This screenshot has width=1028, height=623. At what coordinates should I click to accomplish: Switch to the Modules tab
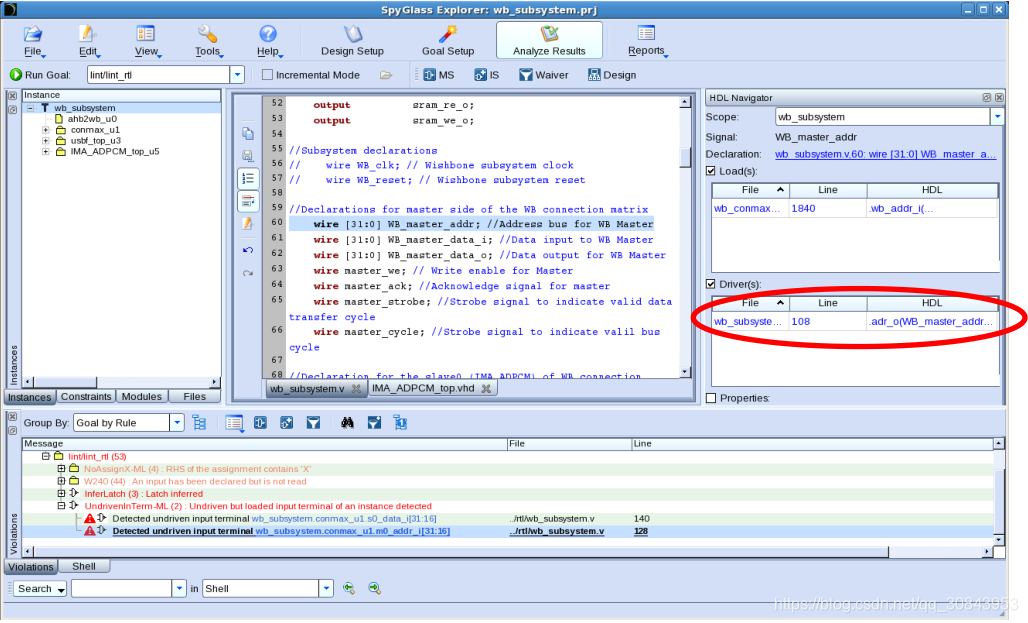[142, 396]
